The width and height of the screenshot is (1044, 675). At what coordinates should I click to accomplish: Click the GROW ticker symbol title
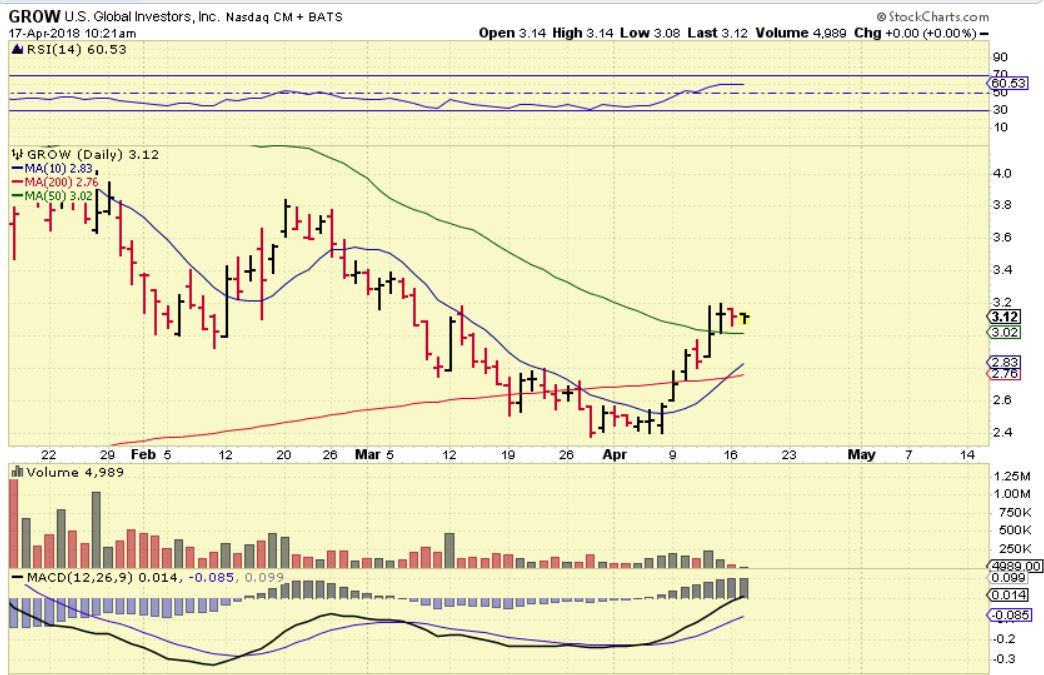click(x=34, y=16)
